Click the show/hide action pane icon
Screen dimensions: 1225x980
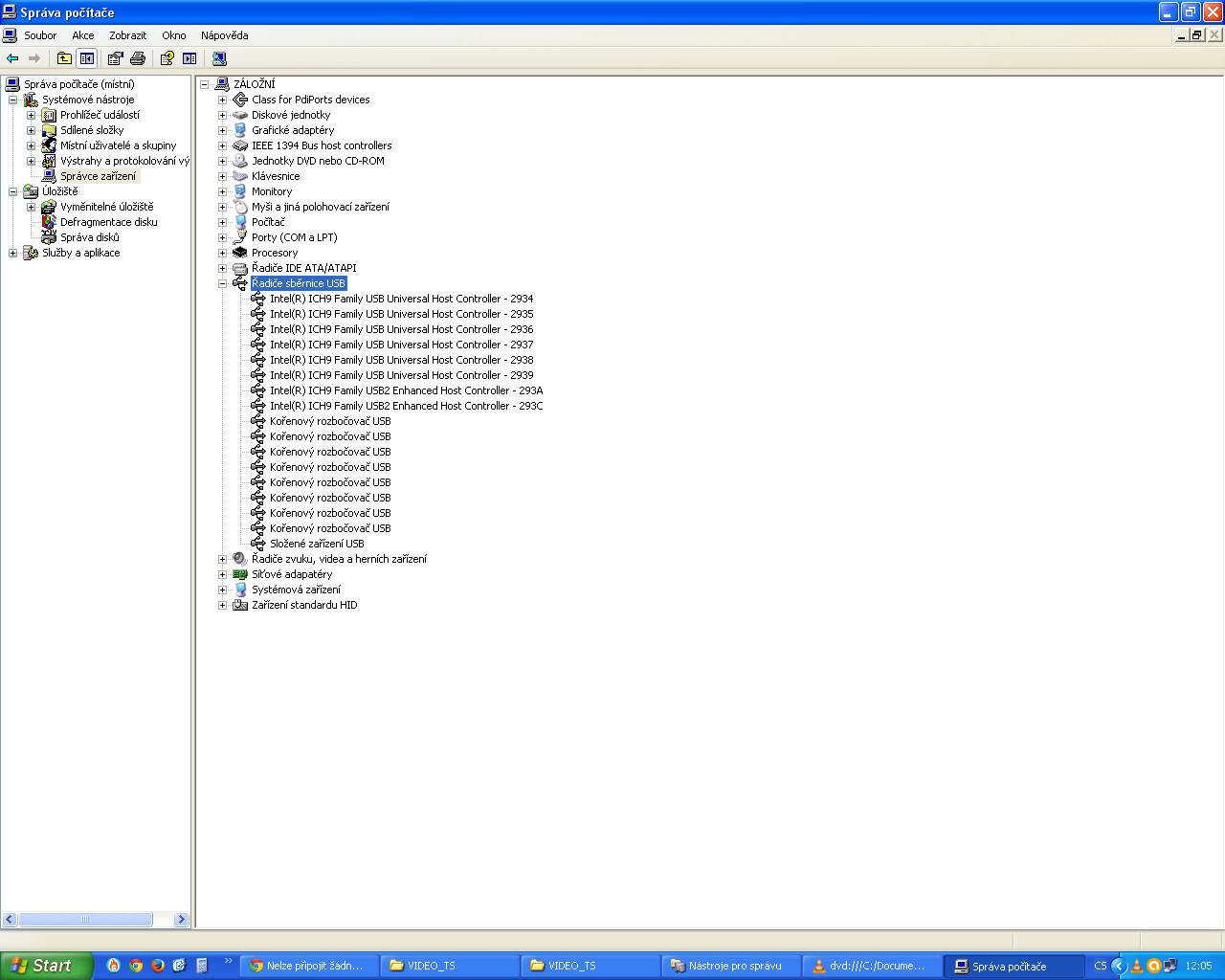pos(189,58)
